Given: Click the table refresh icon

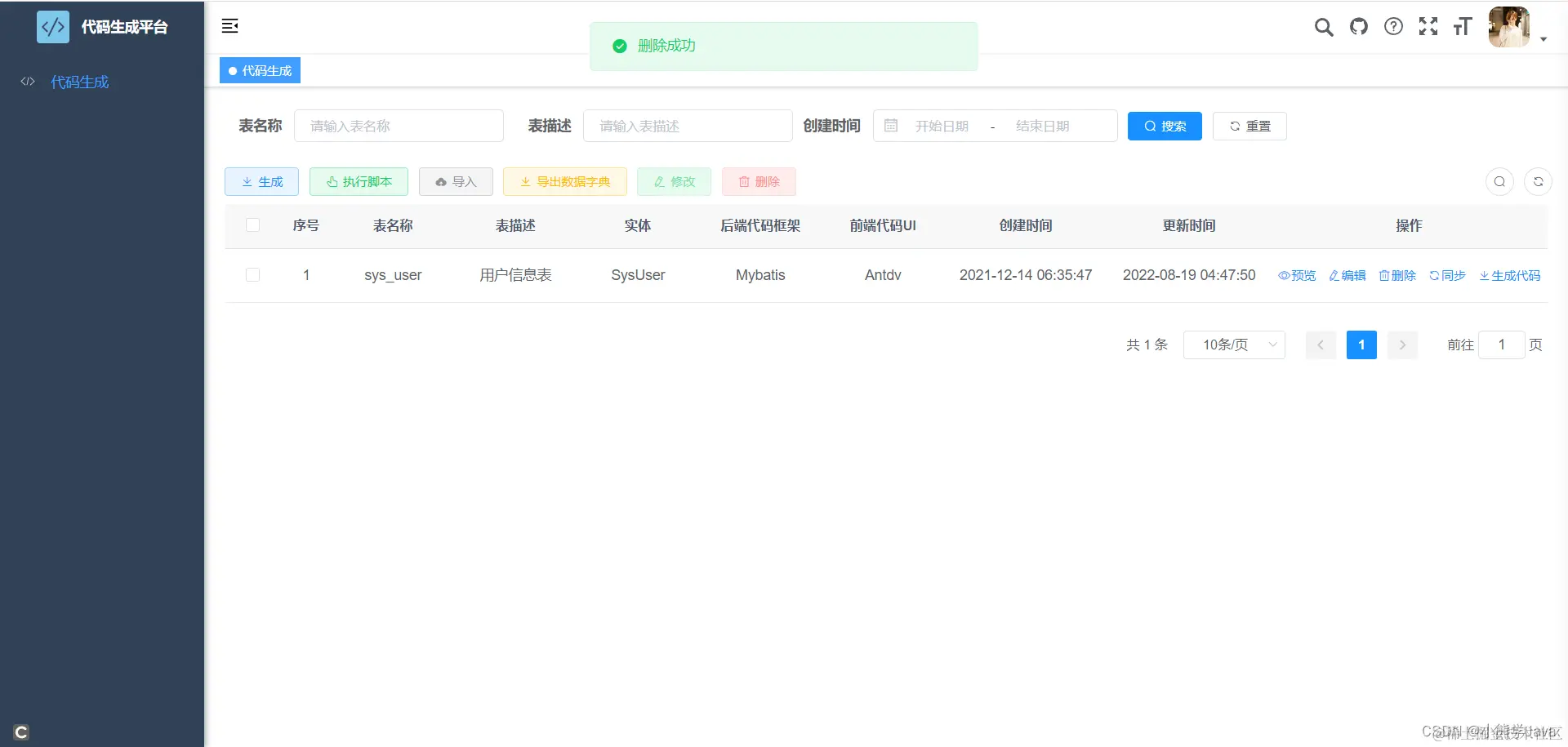Looking at the screenshot, I should click(x=1538, y=181).
